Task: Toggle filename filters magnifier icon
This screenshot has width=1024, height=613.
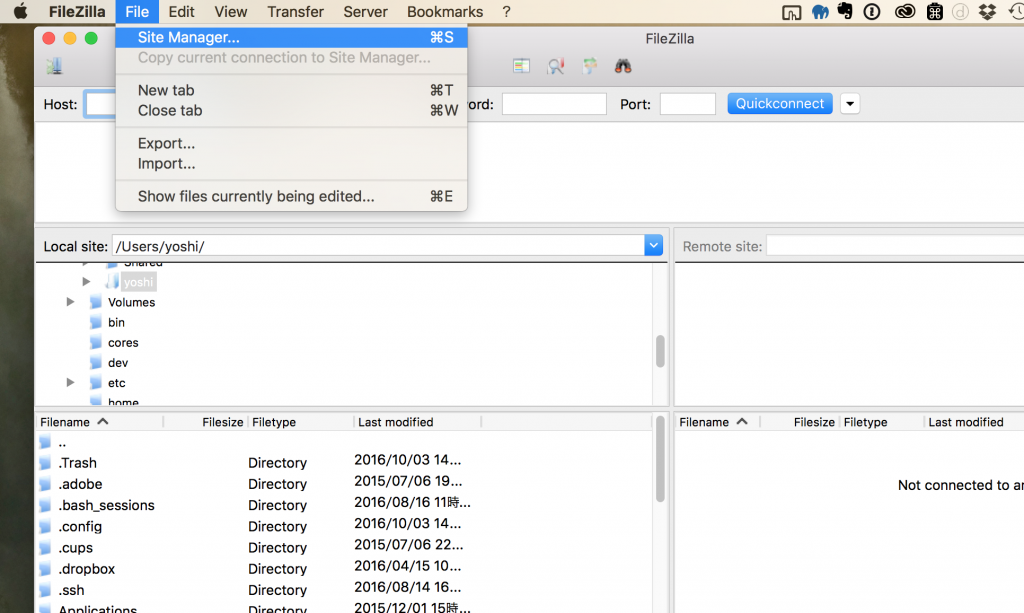Action: (x=556, y=66)
